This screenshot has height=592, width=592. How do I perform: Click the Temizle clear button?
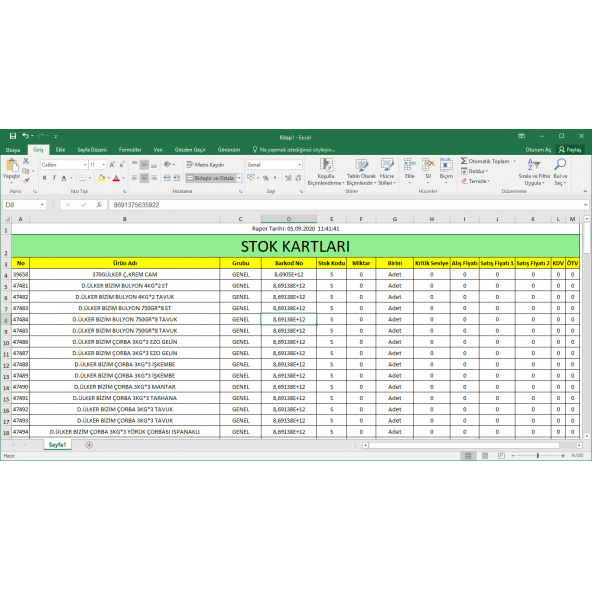[x=476, y=181]
